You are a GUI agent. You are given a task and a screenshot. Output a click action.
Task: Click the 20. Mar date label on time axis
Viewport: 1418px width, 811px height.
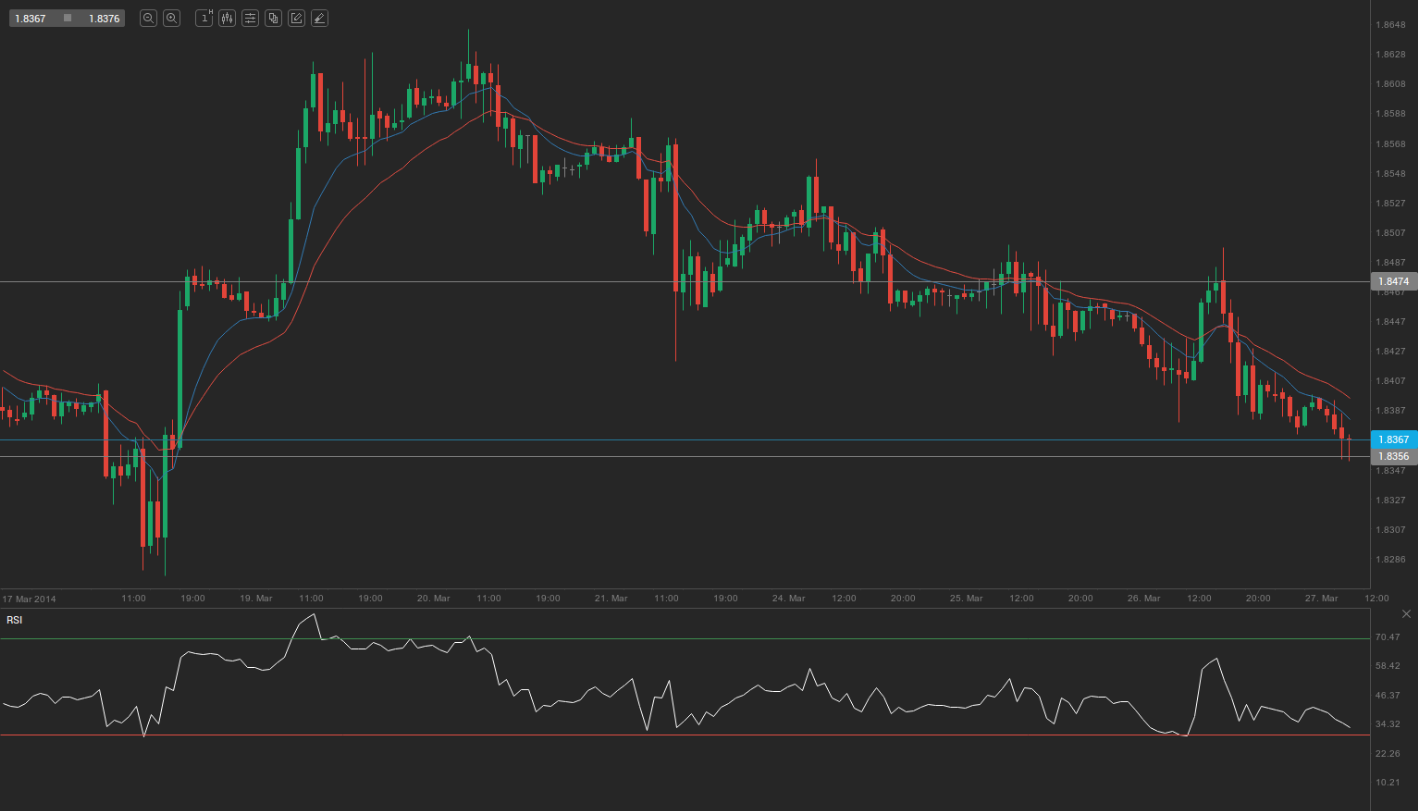(432, 598)
